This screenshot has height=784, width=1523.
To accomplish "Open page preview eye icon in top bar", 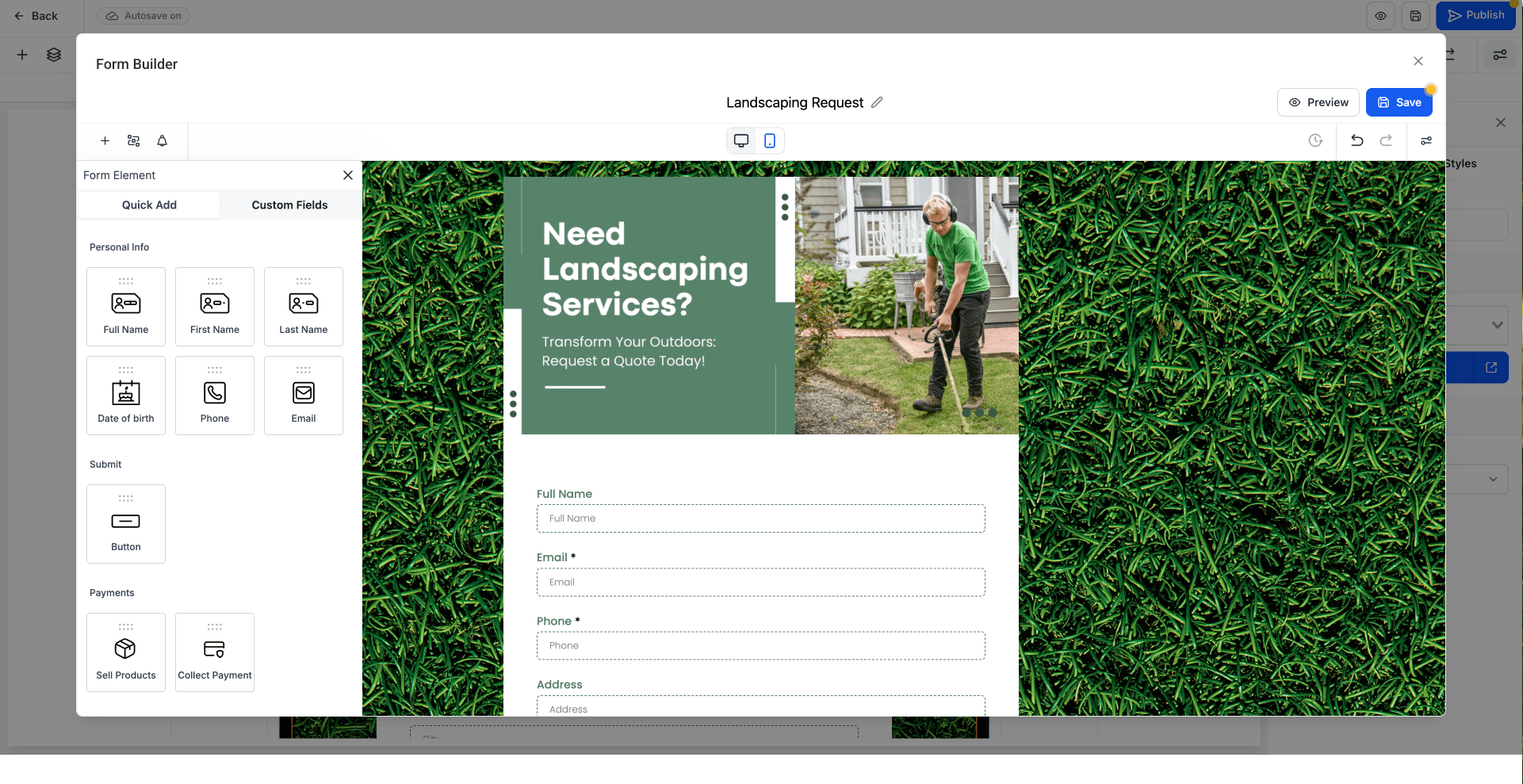I will pos(1380,16).
